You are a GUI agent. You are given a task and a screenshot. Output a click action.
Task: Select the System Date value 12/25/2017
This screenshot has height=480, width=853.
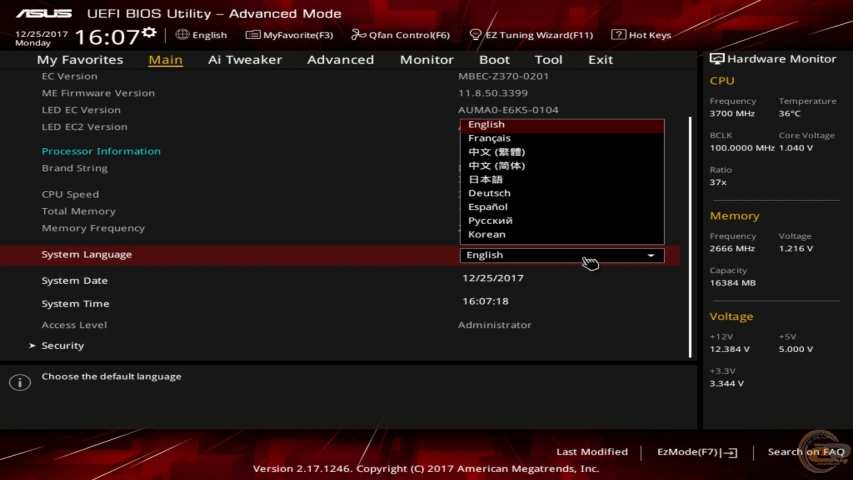pyautogui.click(x=493, y=278)
